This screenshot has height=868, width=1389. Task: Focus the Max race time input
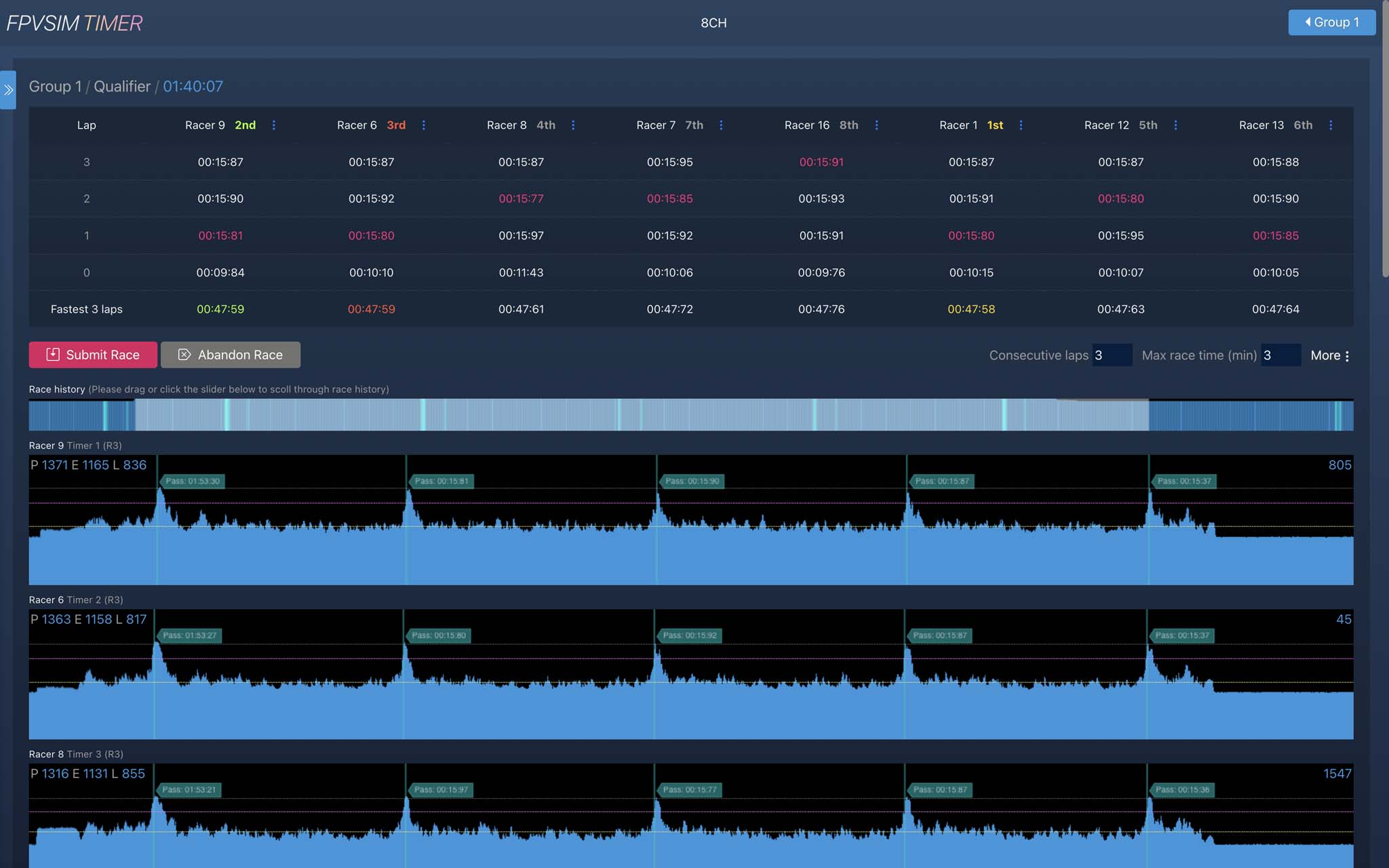point(1280,355)
